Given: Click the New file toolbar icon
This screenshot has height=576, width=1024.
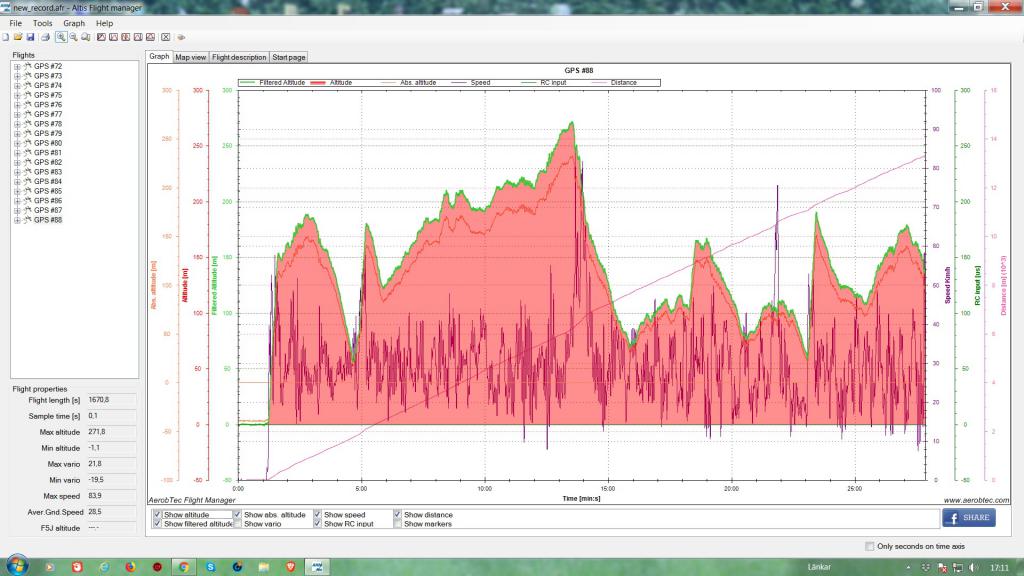Looking at the screenshot, I should coord(5,37).
